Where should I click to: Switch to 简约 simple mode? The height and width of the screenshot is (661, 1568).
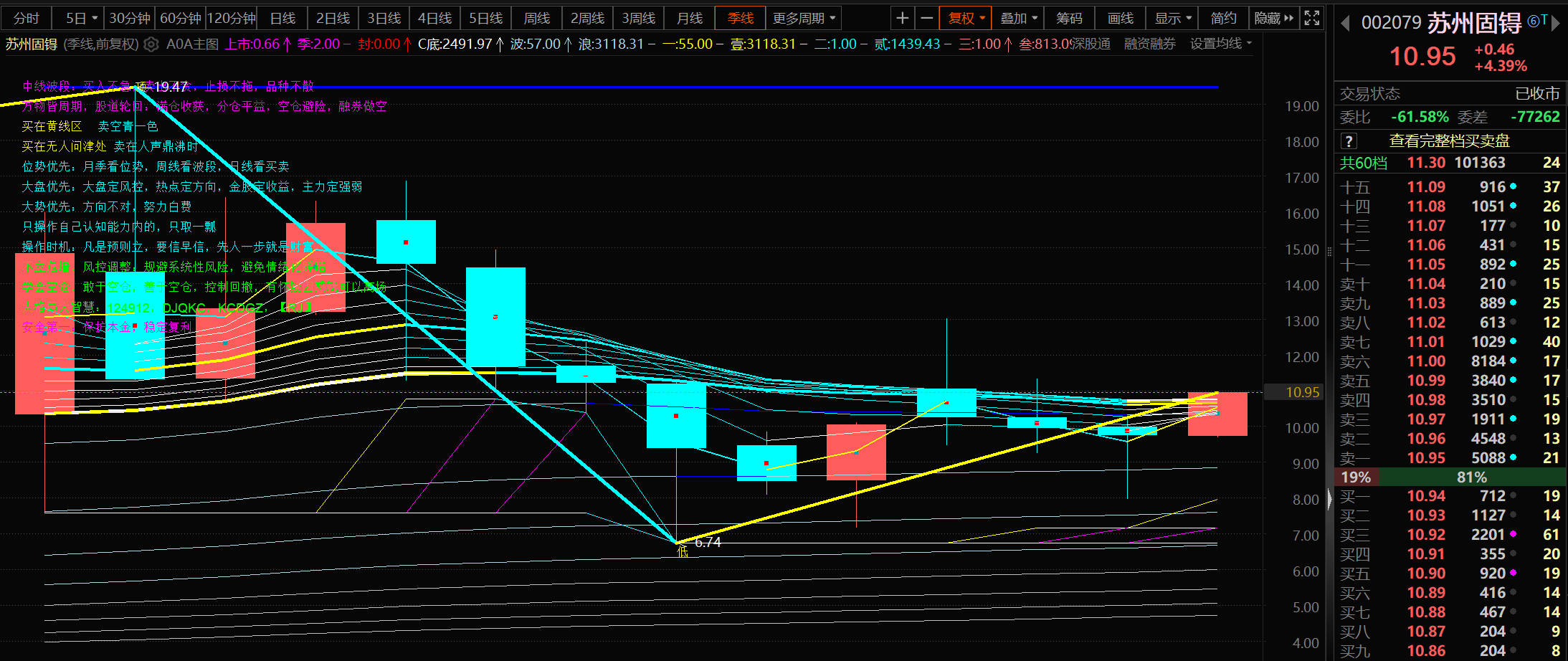click(x=1223, y=19)
